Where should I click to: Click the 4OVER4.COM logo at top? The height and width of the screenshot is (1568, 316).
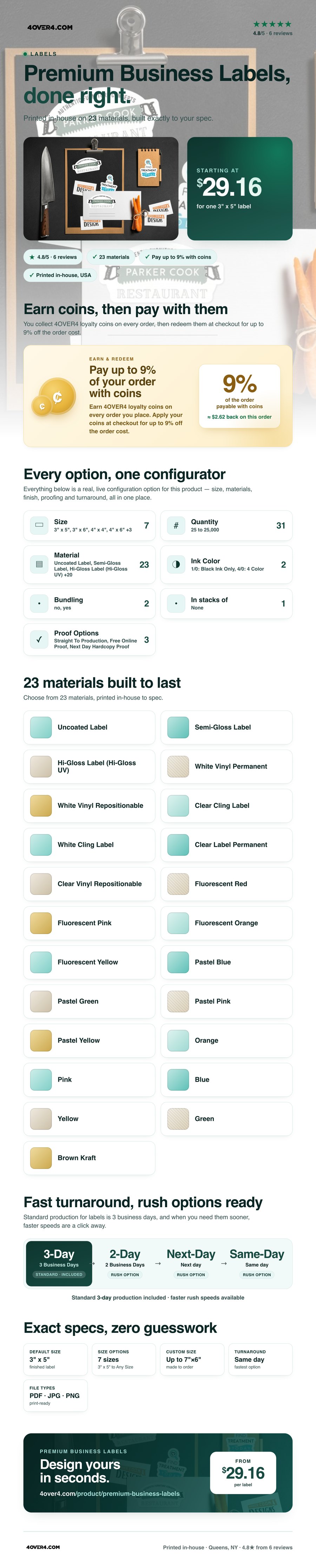tap(50, 27)
